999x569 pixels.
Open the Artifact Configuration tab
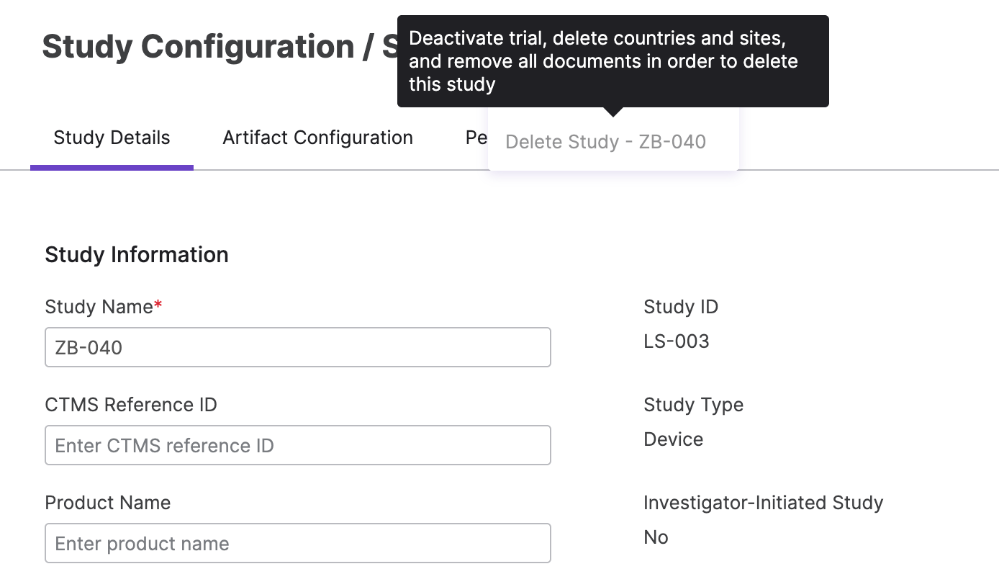tap(317, 138)
